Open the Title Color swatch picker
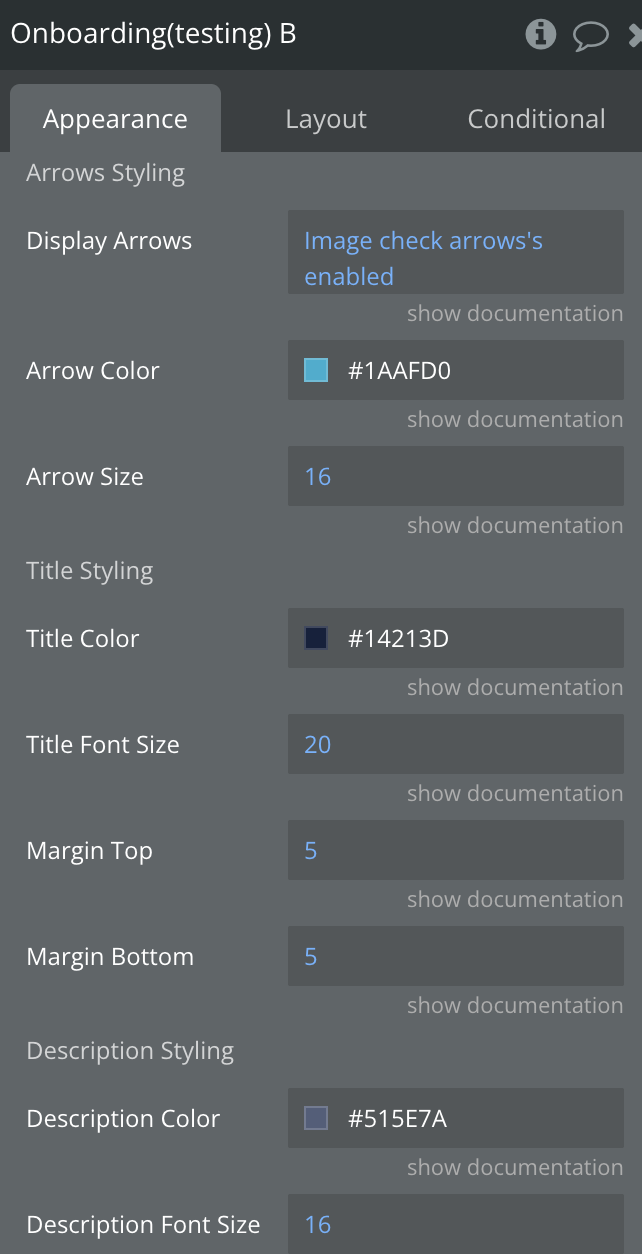 [316, 639]
